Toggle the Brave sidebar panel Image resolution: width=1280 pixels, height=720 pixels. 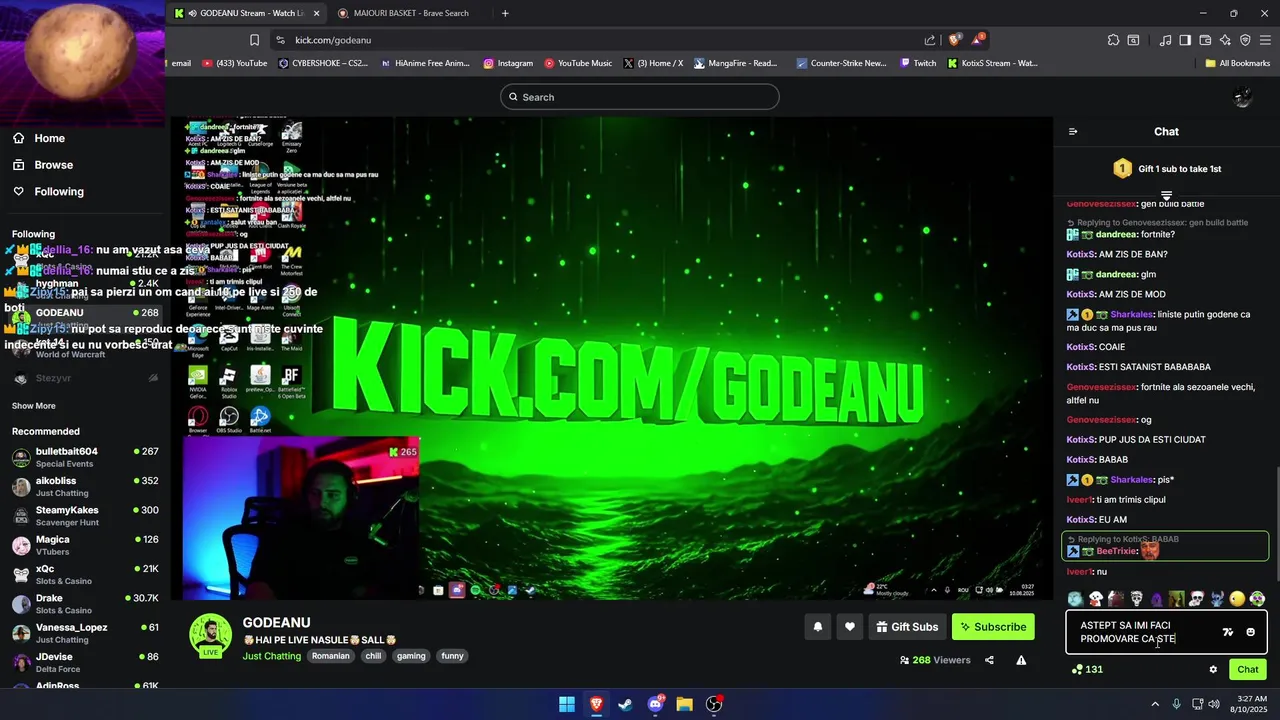(x=1185, y=40)
